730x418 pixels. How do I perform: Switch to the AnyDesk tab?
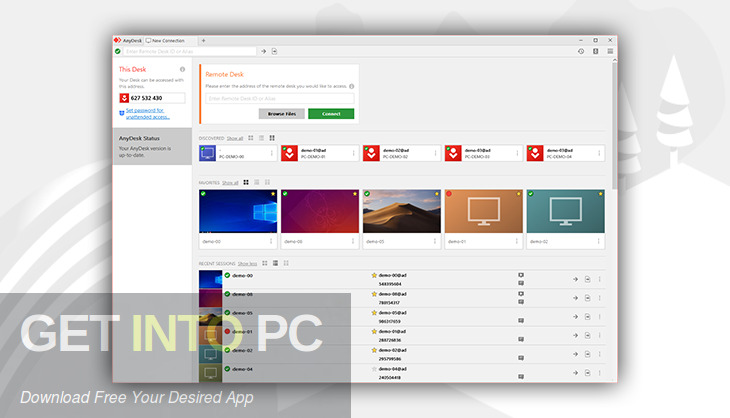coord(128,40)
